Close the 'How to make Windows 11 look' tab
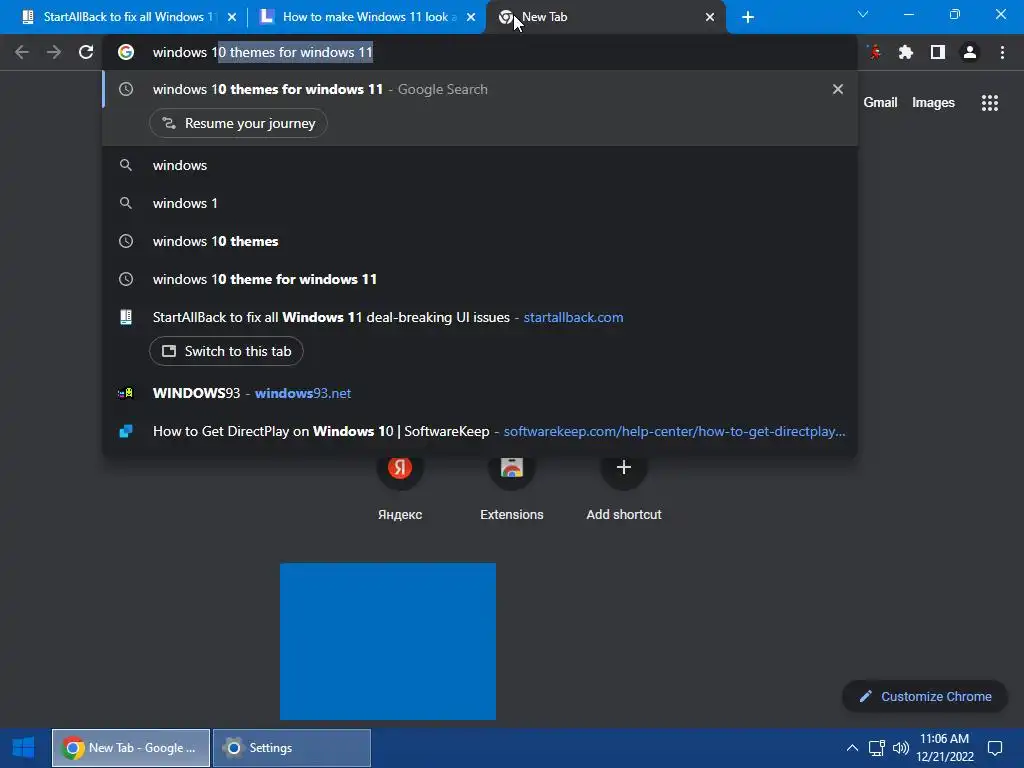This screenshot has height=768, width=1024. pyautogui.click(x=471, y=17)
